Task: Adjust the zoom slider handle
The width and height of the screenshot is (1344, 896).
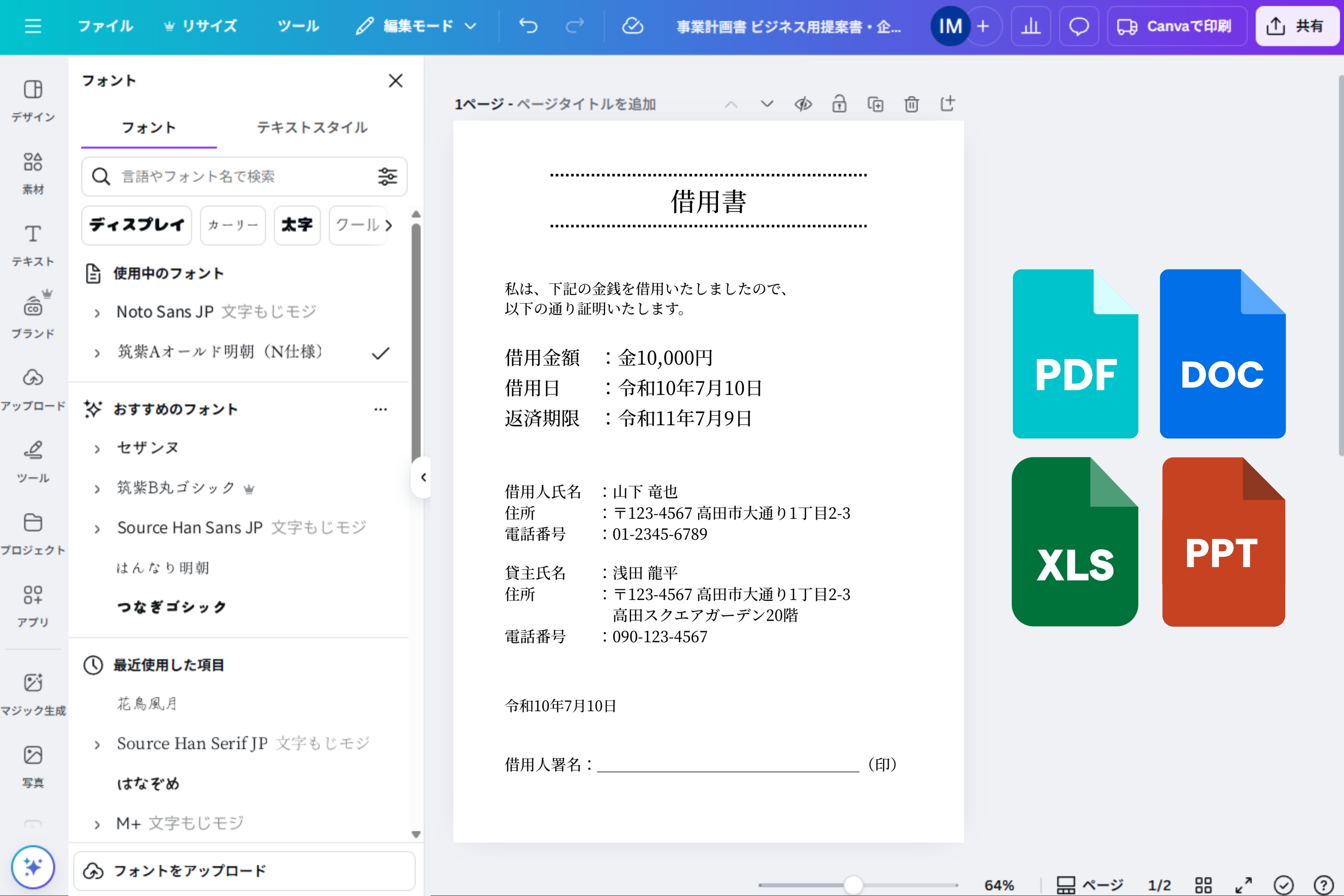Action: pos(853,885)
